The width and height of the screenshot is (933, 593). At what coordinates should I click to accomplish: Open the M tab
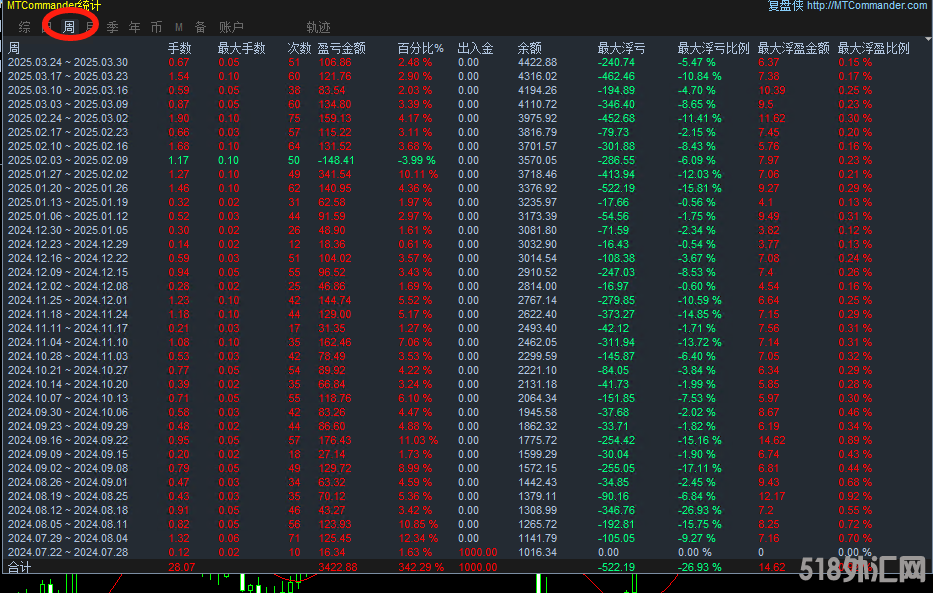179,27
